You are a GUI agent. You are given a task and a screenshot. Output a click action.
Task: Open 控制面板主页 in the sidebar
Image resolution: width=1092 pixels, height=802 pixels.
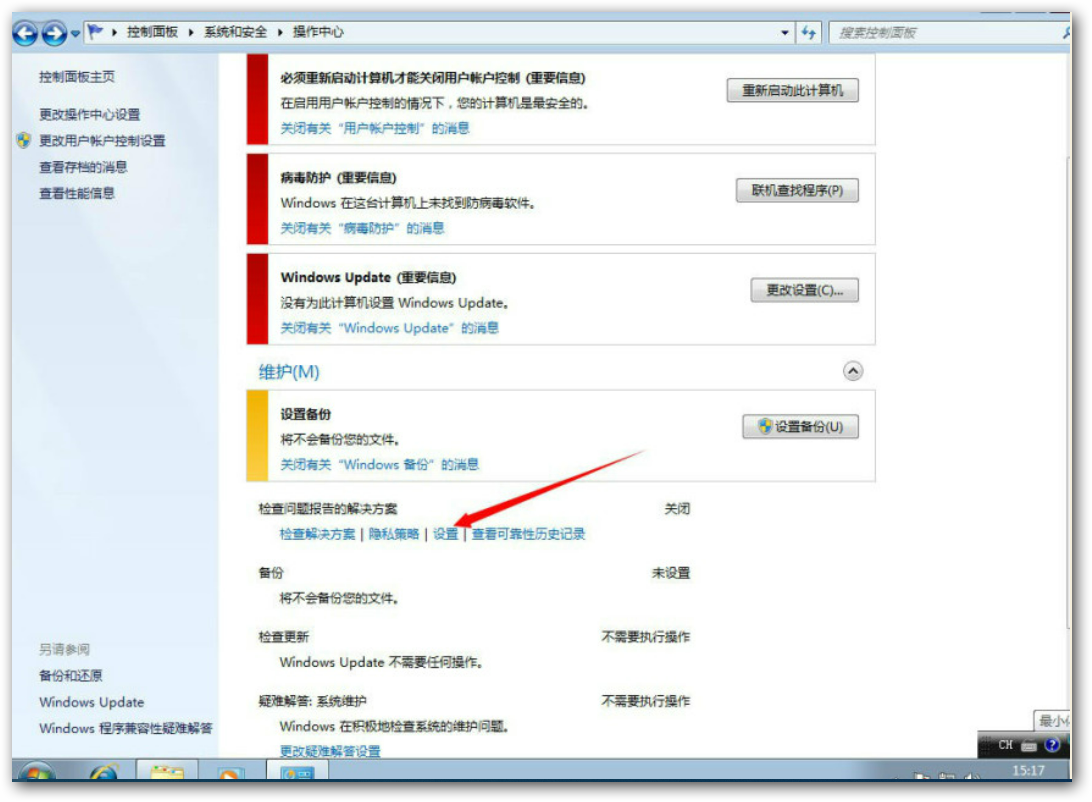(x=77, y=77)
